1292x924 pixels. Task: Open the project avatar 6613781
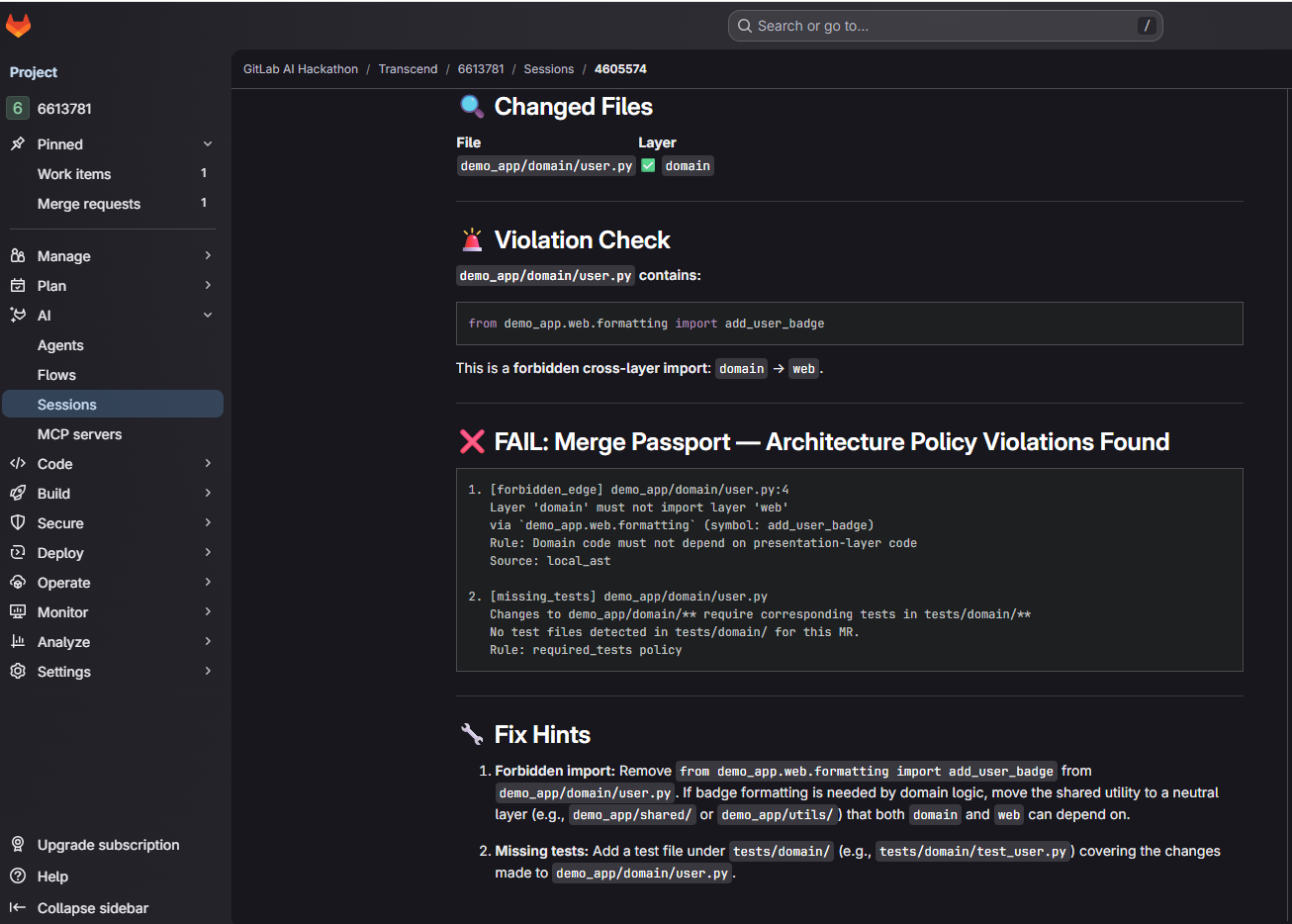(x=17, y=109)
